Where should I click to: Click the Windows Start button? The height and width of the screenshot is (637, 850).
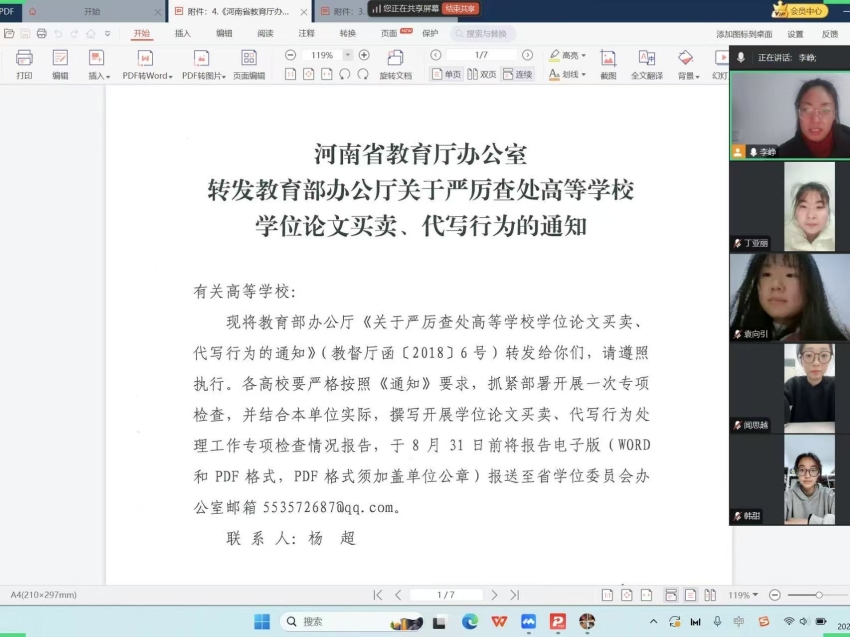click(x=262, y=621)
